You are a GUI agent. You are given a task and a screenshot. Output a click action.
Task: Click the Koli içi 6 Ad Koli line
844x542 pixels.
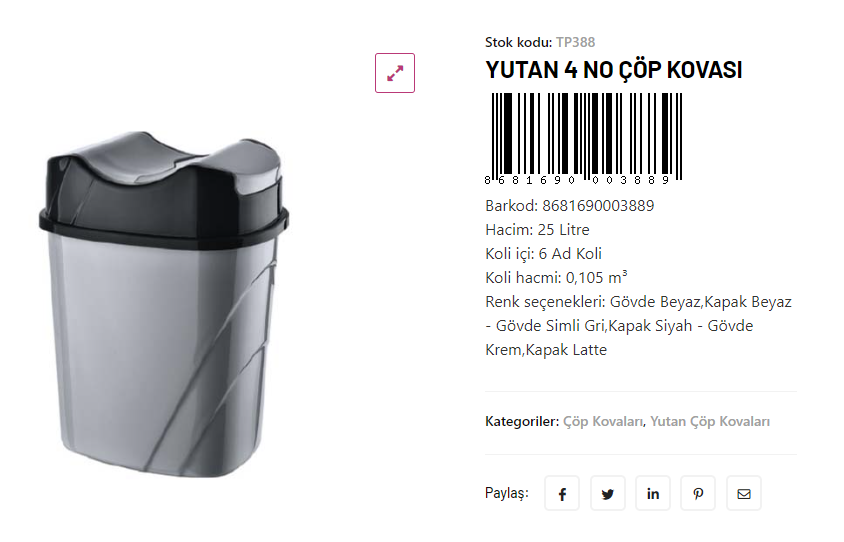tap(543, 254)
